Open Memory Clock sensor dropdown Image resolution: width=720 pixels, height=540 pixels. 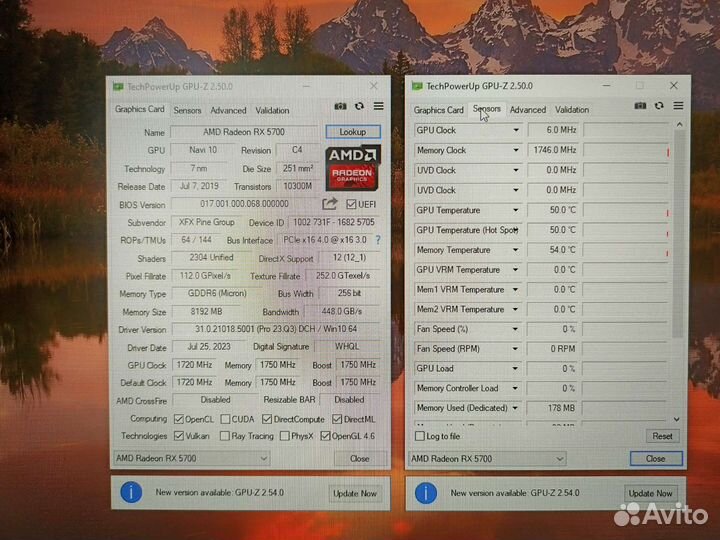point(516,150)
